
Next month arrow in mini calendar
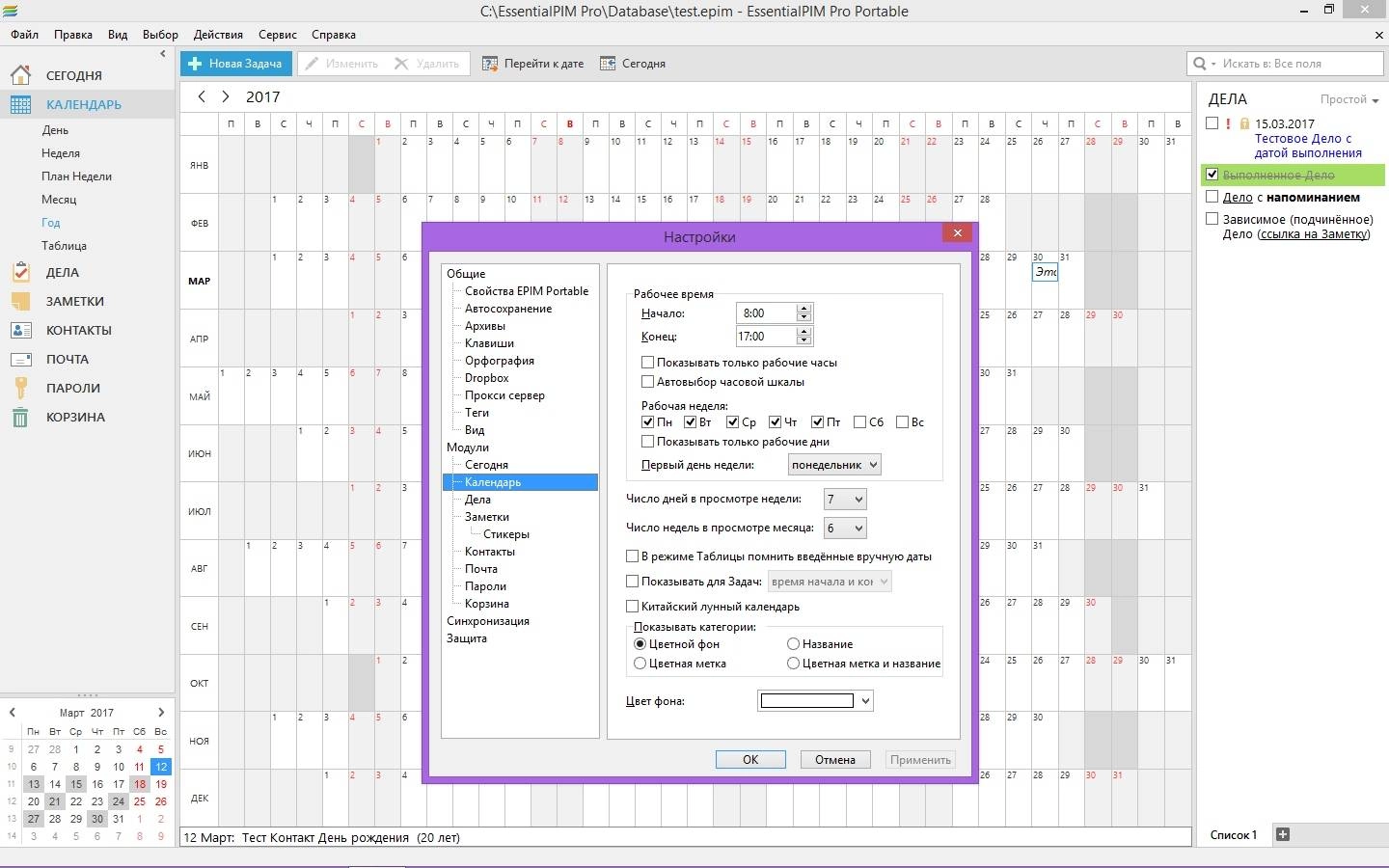pyautogui.click(x=161, y=712)
